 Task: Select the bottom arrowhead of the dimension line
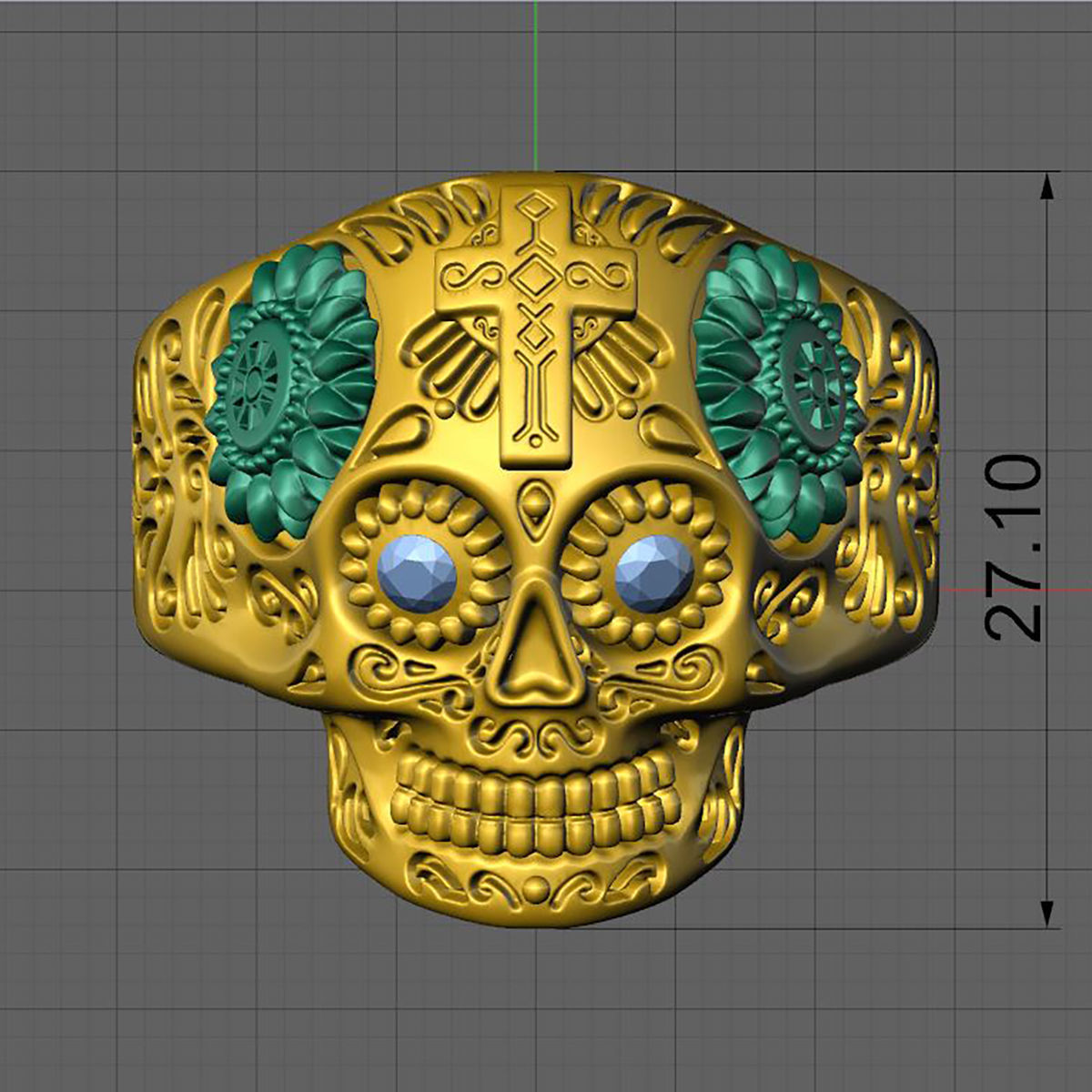coord(1047,914)
